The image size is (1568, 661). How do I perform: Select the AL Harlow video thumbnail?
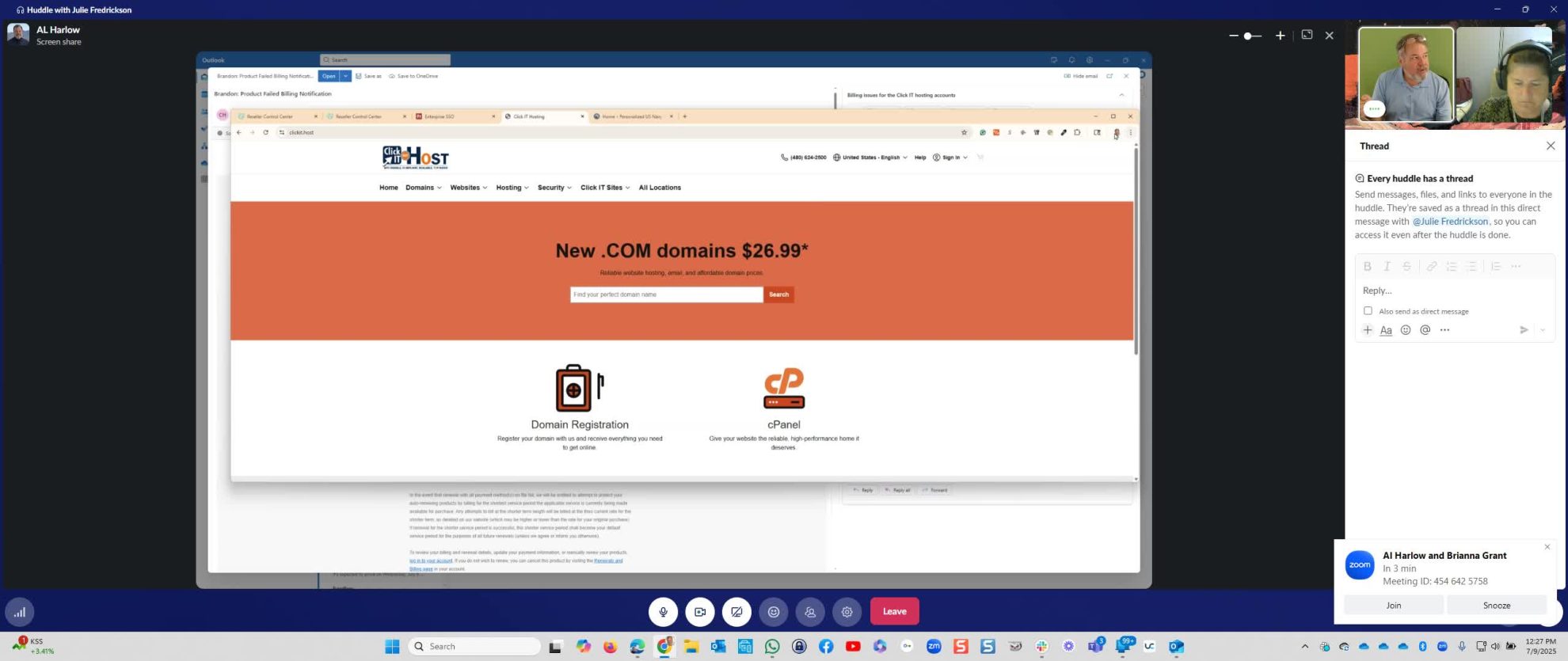(x=1406, y=74)
